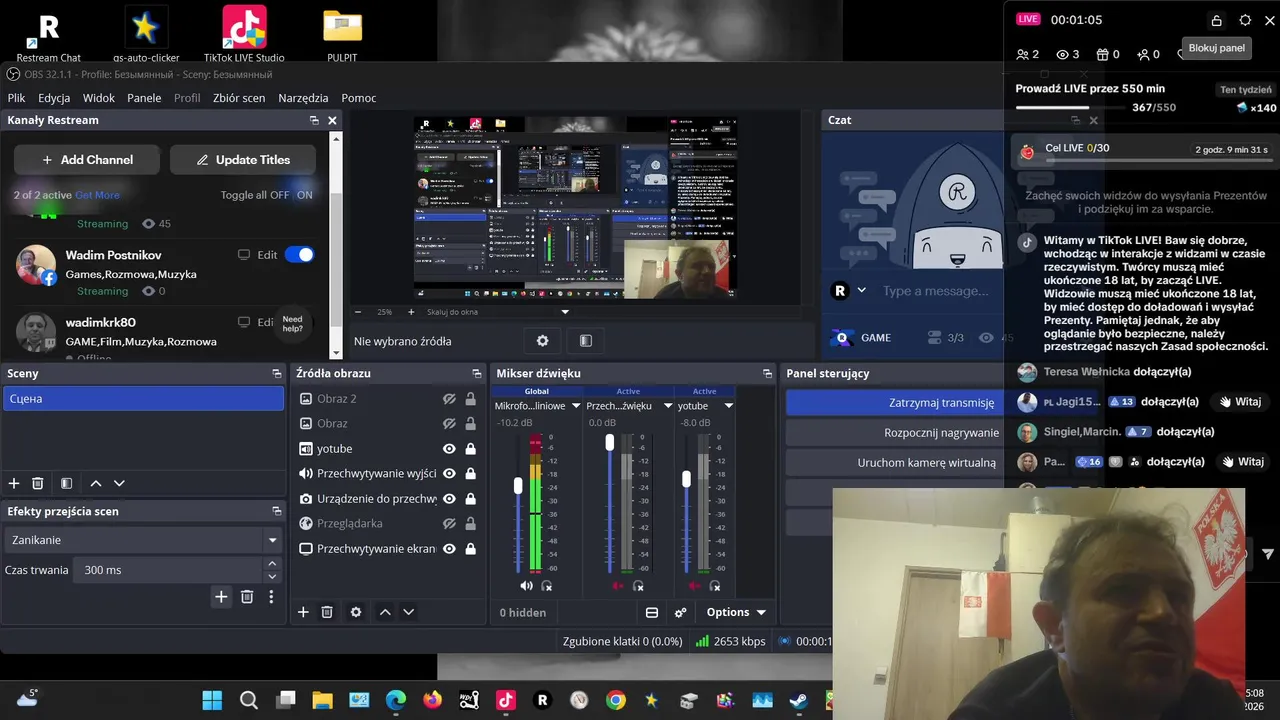Open Google Chrome from the taskbar
Image resolution: width=1280 pixels, height=720 pixels.
coord(615,700)
